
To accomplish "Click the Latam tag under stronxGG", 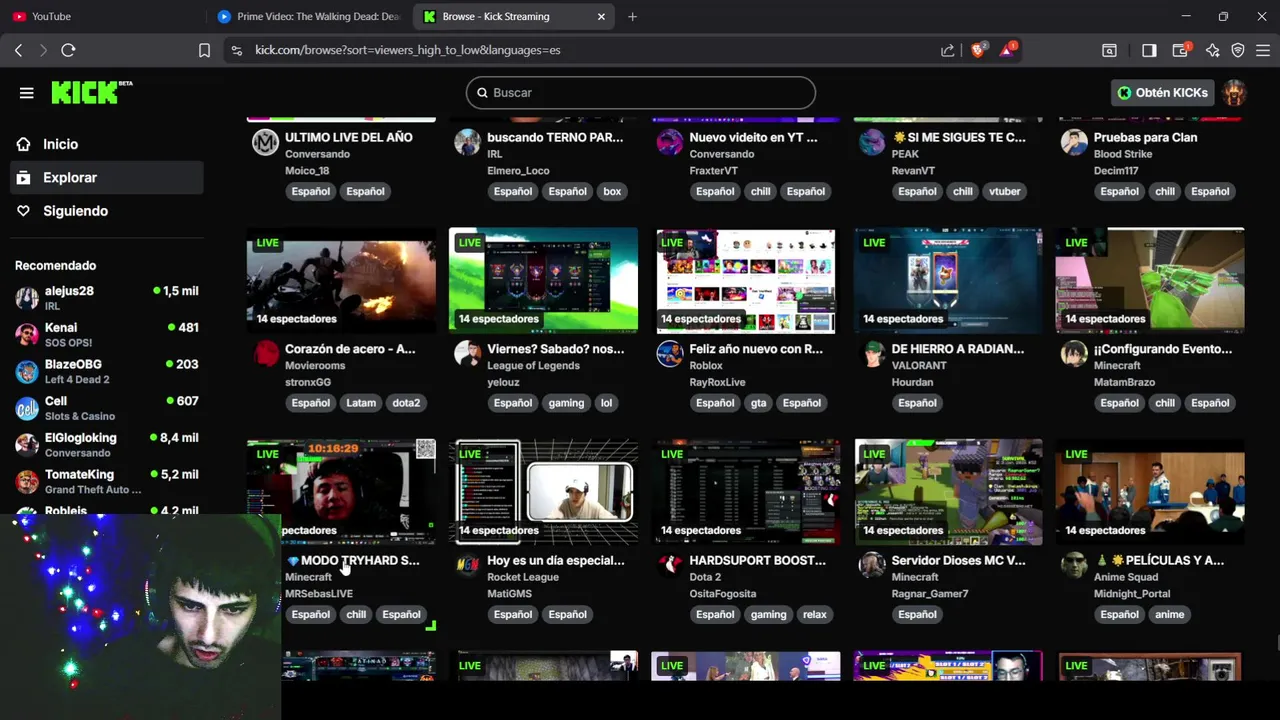I will coord(361,403).
